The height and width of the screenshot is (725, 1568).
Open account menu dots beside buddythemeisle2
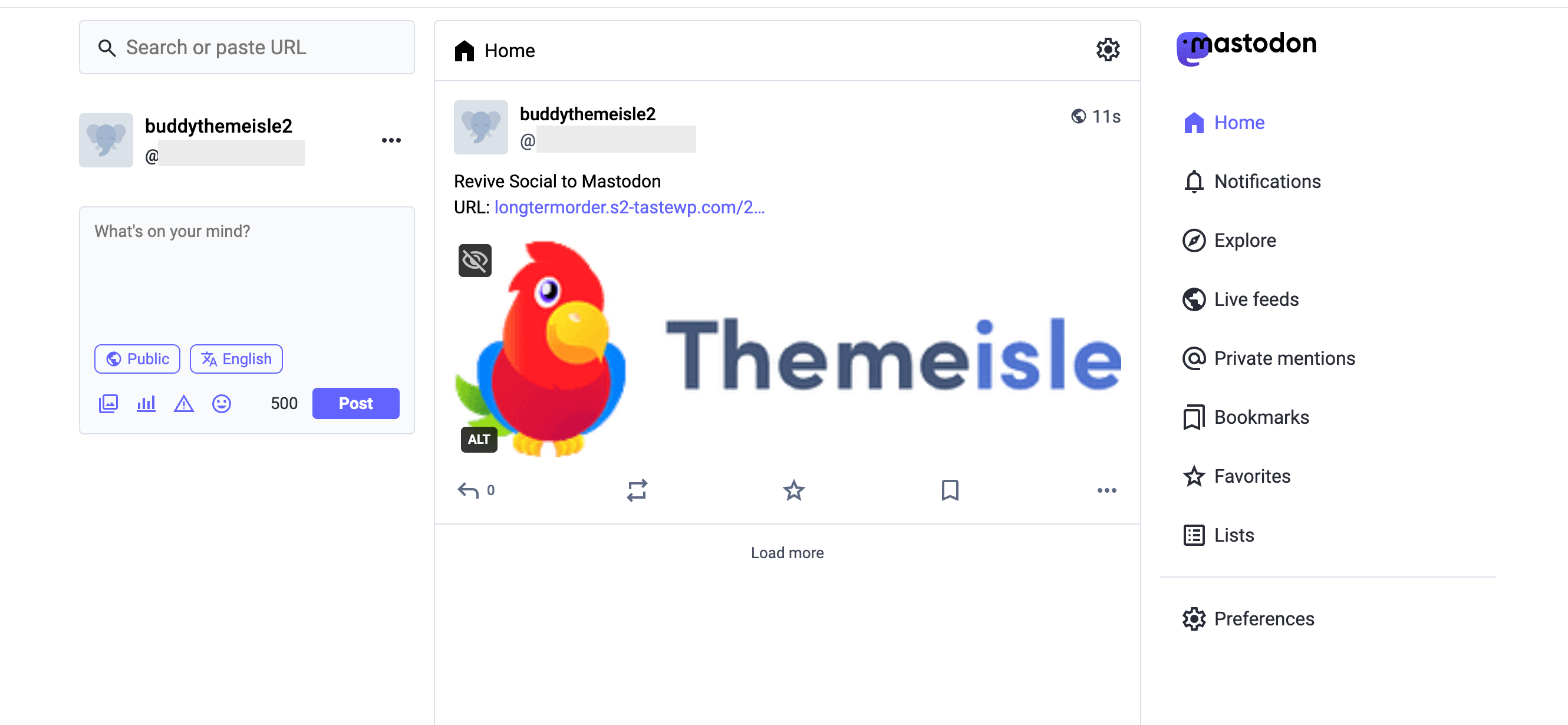point(391,141)
